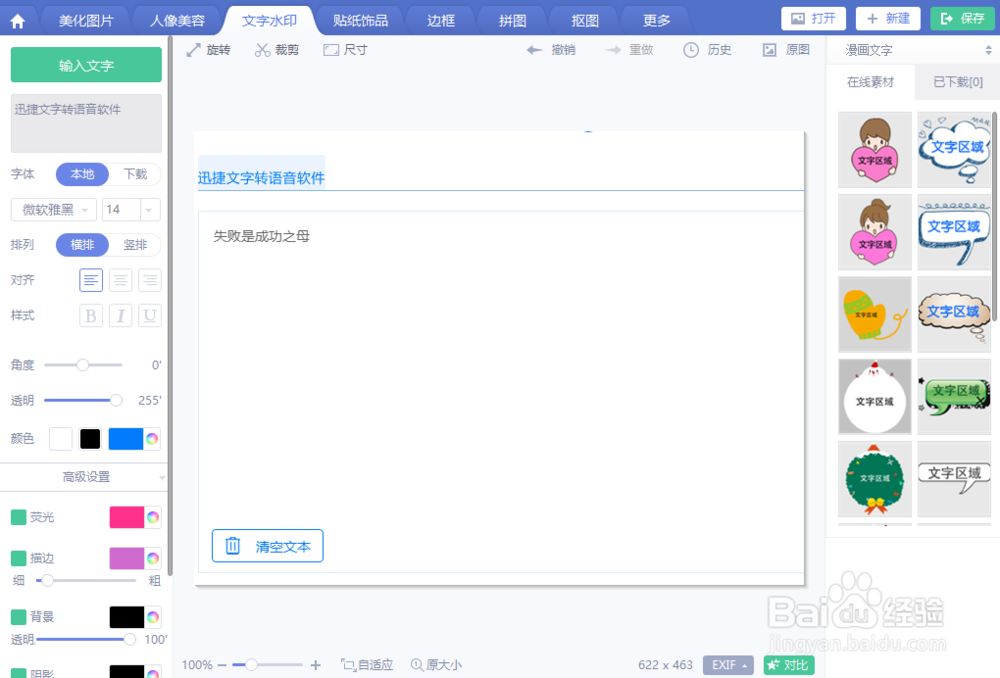This screenshot has height=678, width=1000.
Task: Switch to 美化图片 tab
Action: (x=85, y=21)
